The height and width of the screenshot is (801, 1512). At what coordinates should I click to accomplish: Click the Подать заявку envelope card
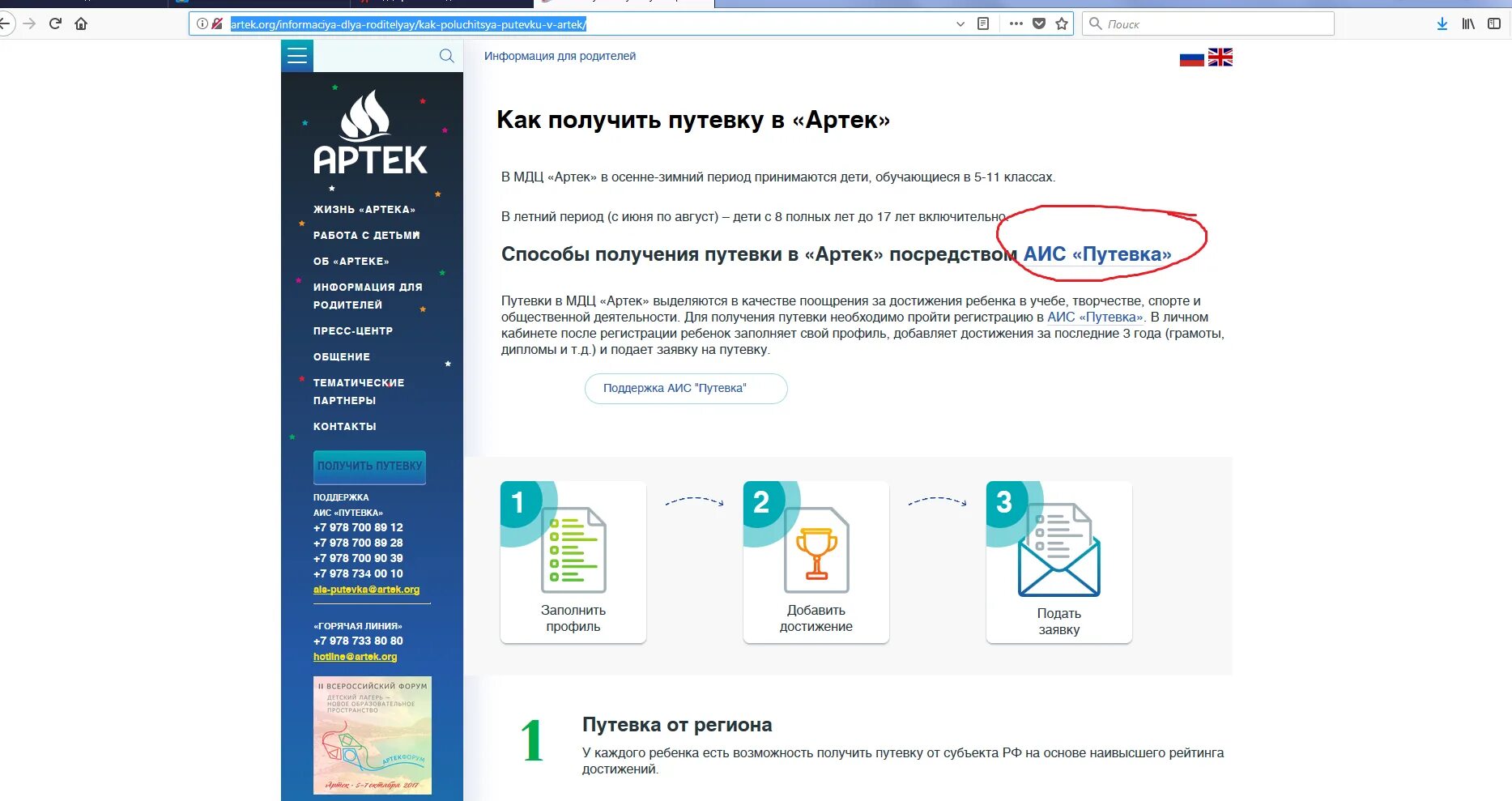1059,562
